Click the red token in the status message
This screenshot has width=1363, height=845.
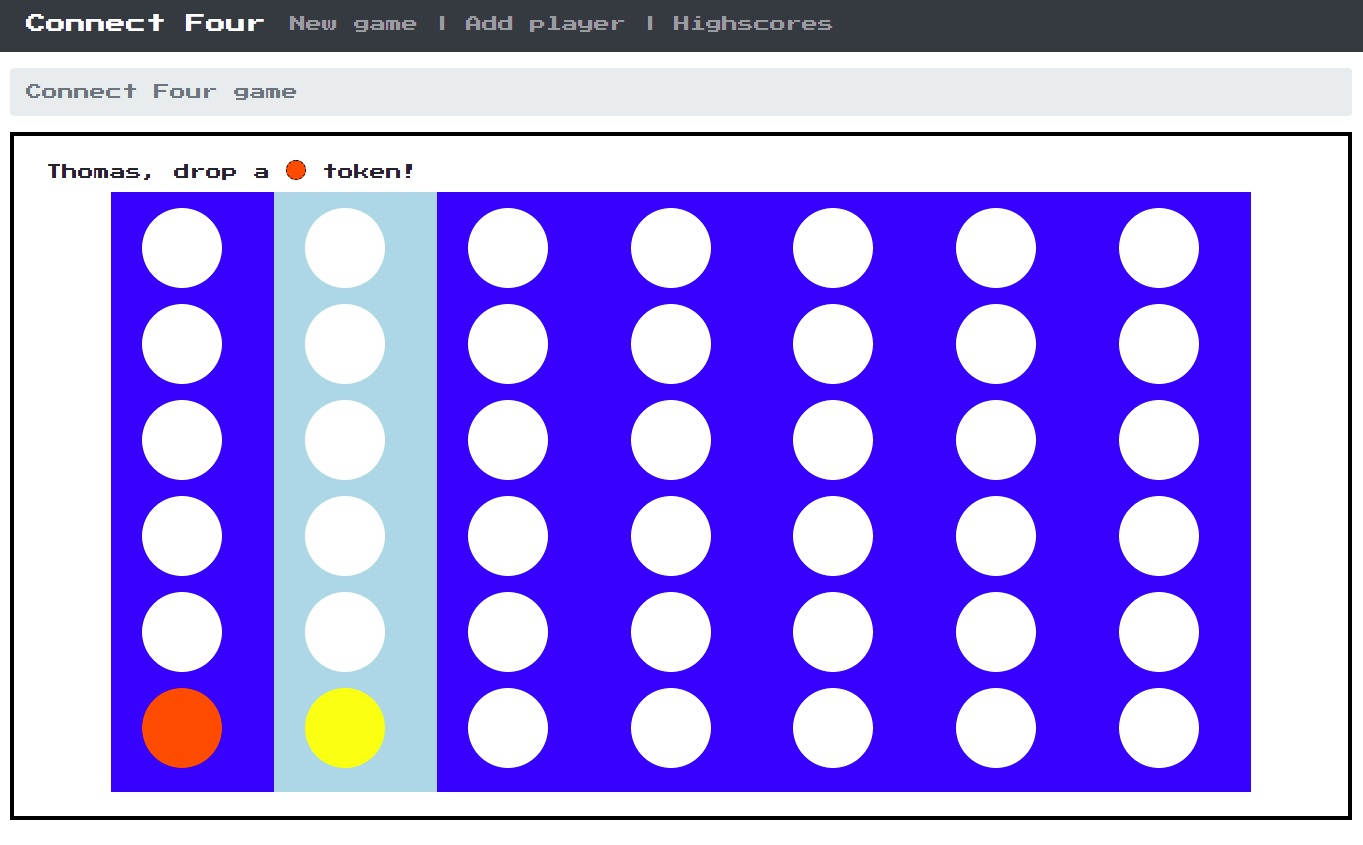[x=296, y=170]
